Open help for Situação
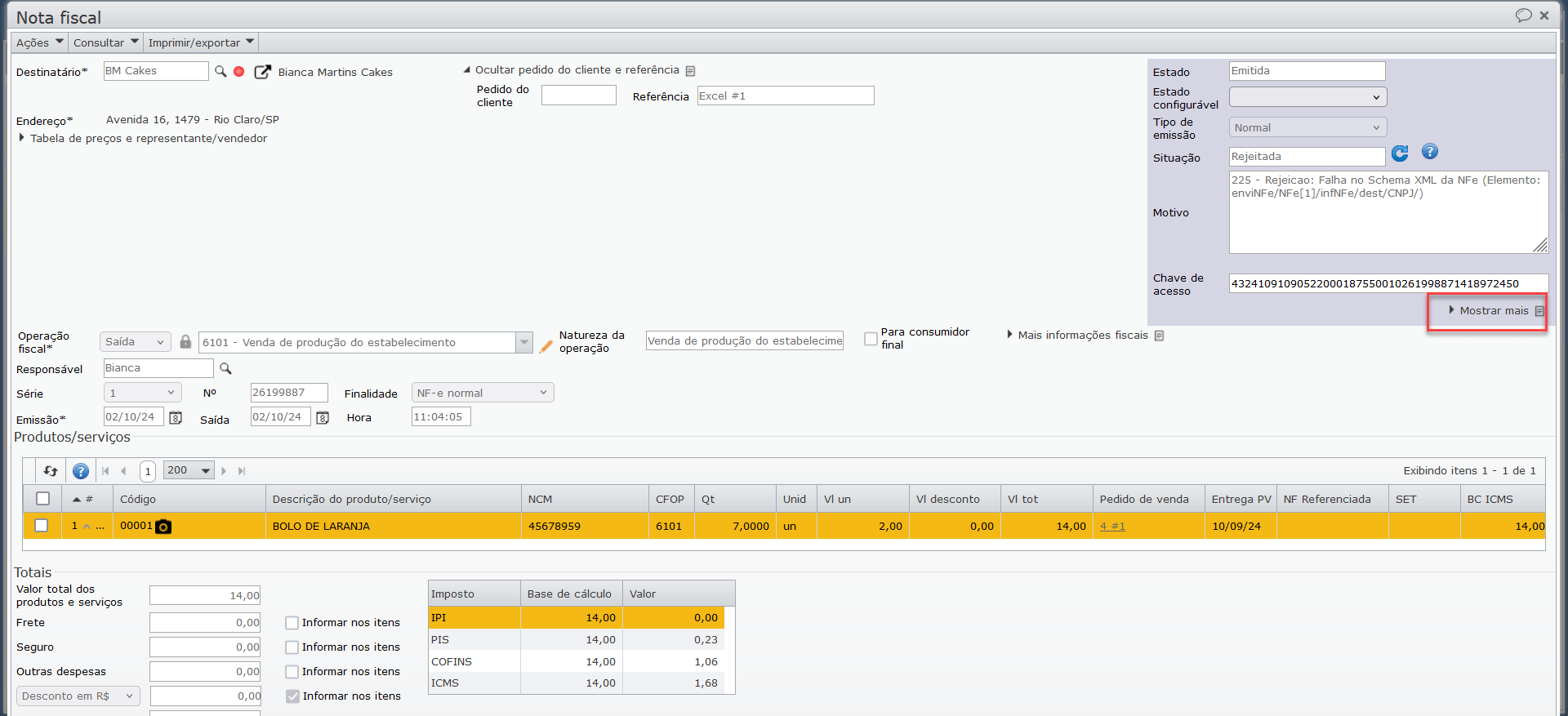Image resolution: width=1568 pixels, height=716 pixels. point(1430,152)
